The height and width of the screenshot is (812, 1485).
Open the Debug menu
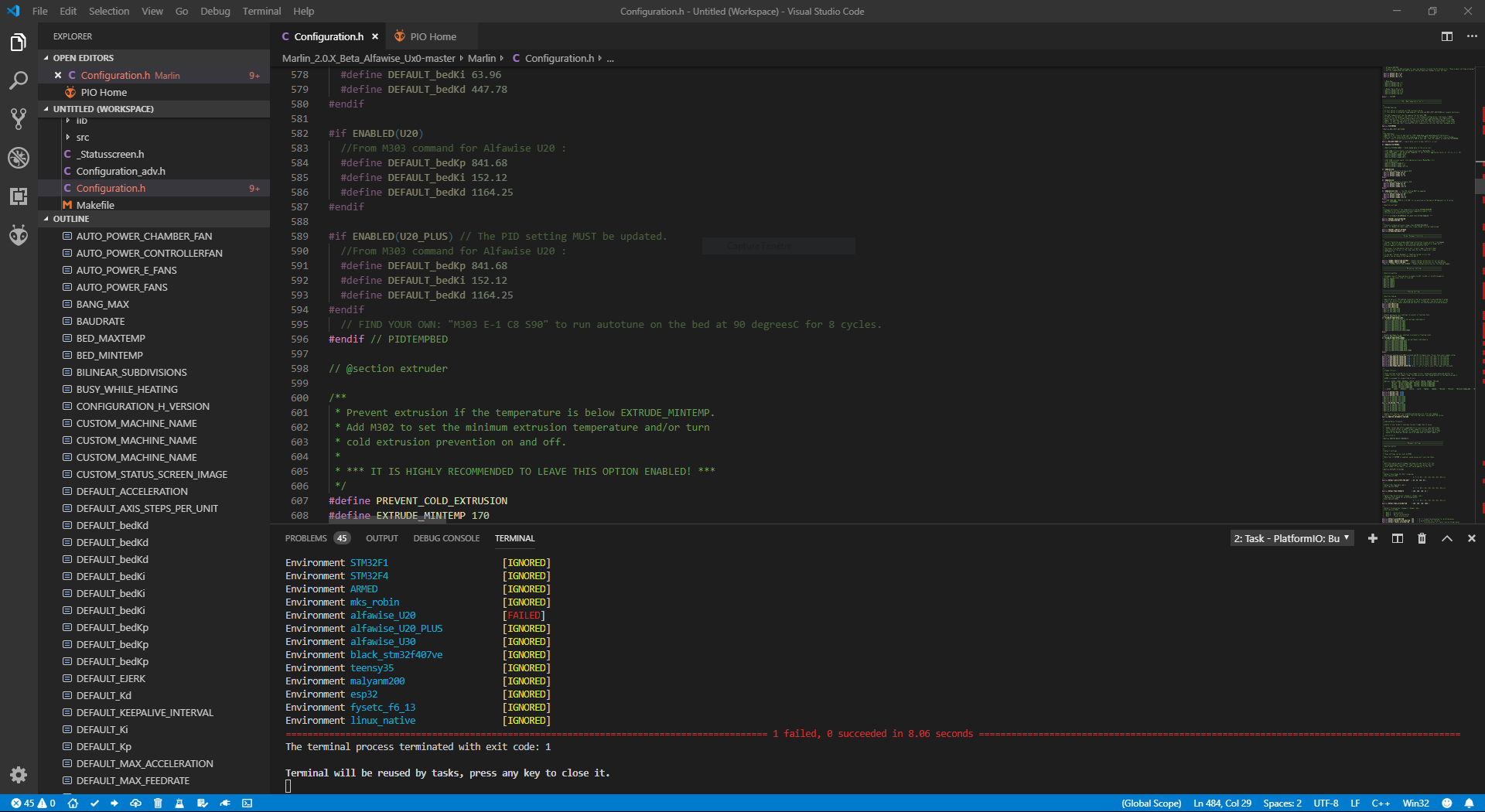[x=215, y=11]
